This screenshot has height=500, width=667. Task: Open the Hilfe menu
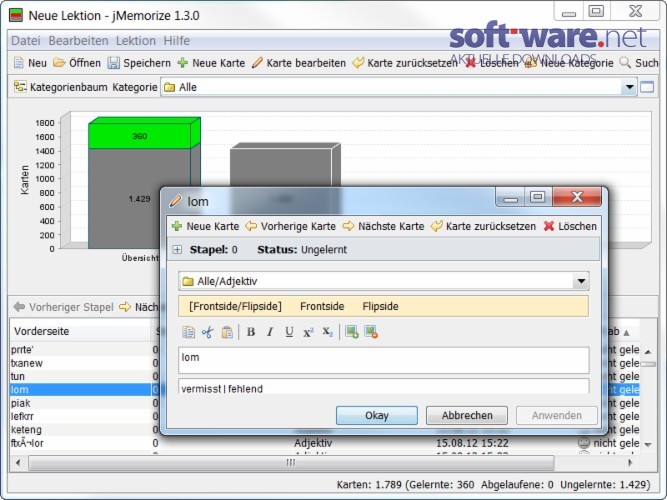click(x=177, y=41)
